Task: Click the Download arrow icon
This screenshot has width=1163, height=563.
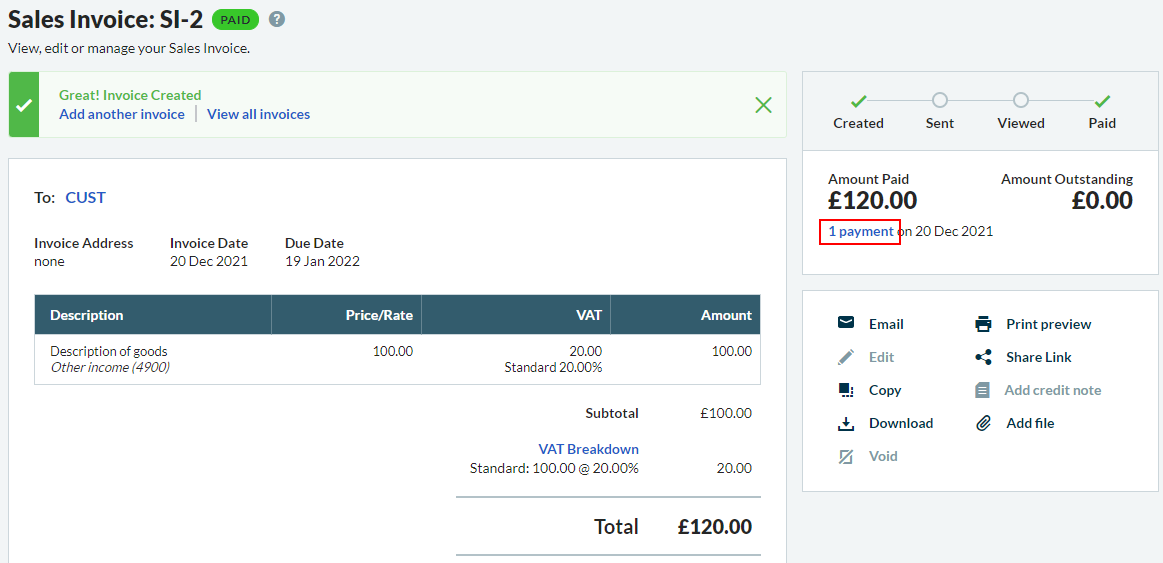Action: [x=846, y=423]
